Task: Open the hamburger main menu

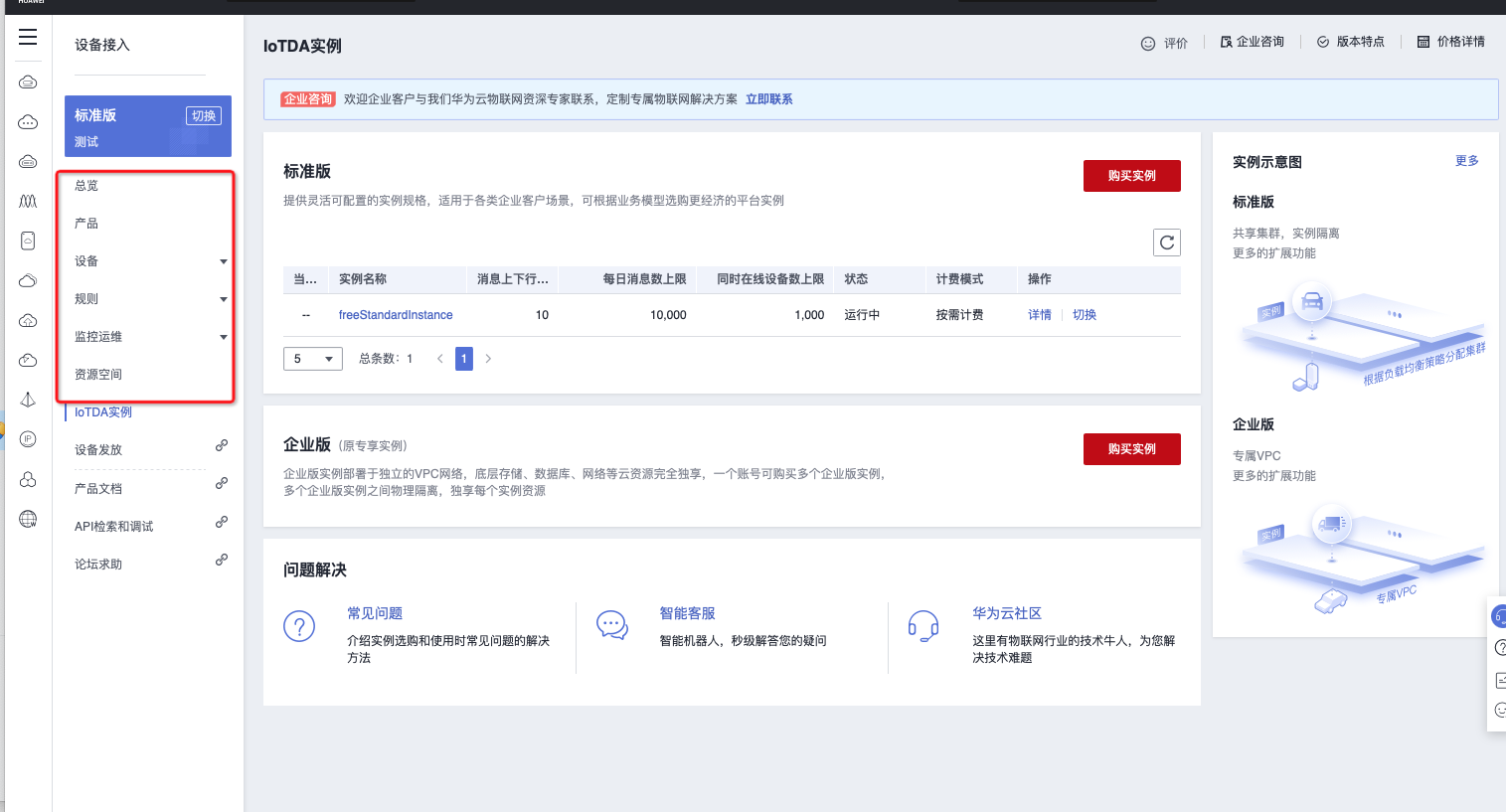Action: click(x=28, y=37)
